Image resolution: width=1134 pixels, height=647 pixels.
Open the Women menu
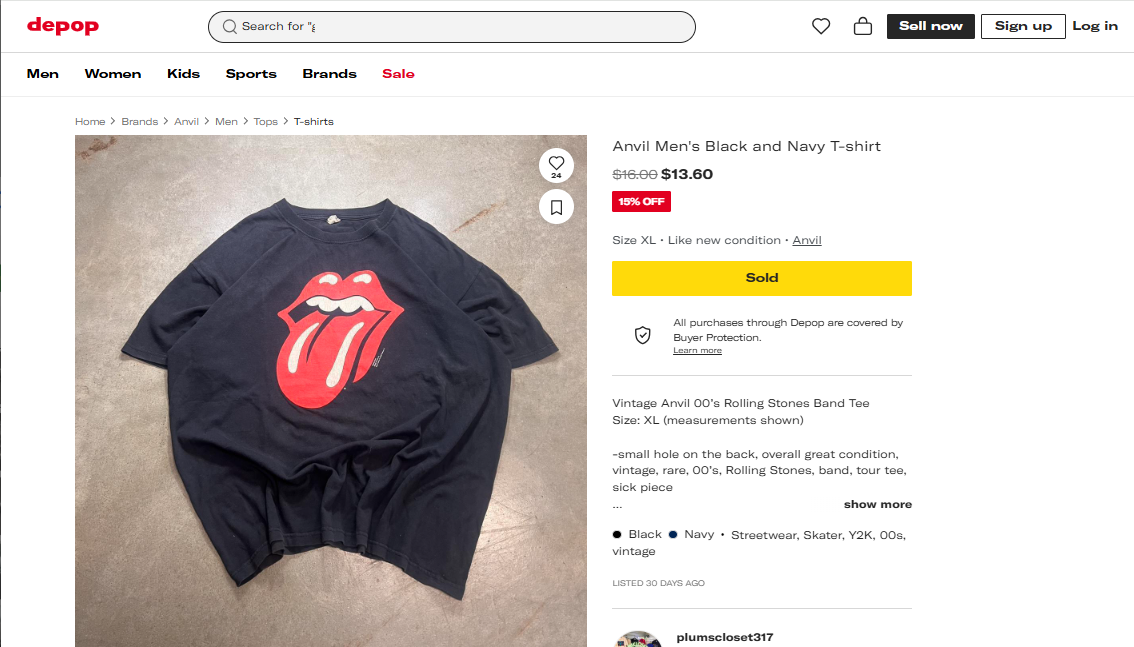[x=113, y=74]
